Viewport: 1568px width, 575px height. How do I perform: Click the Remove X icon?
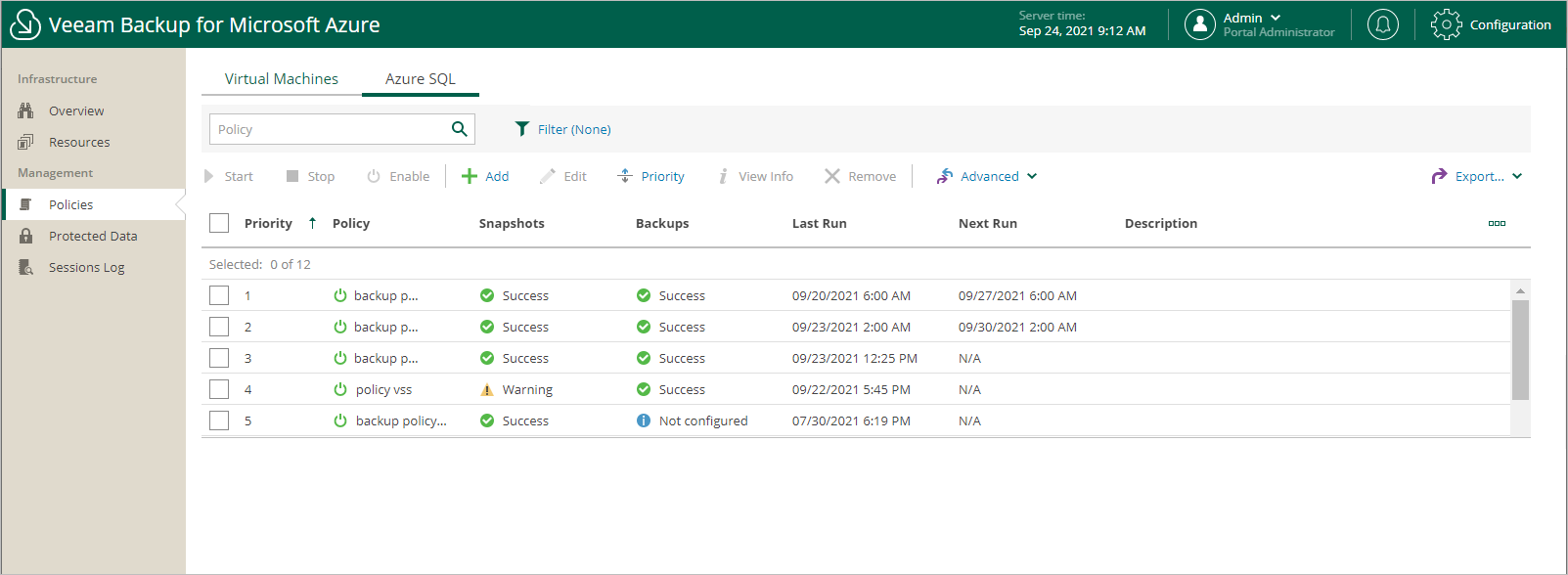pos(832,176)
